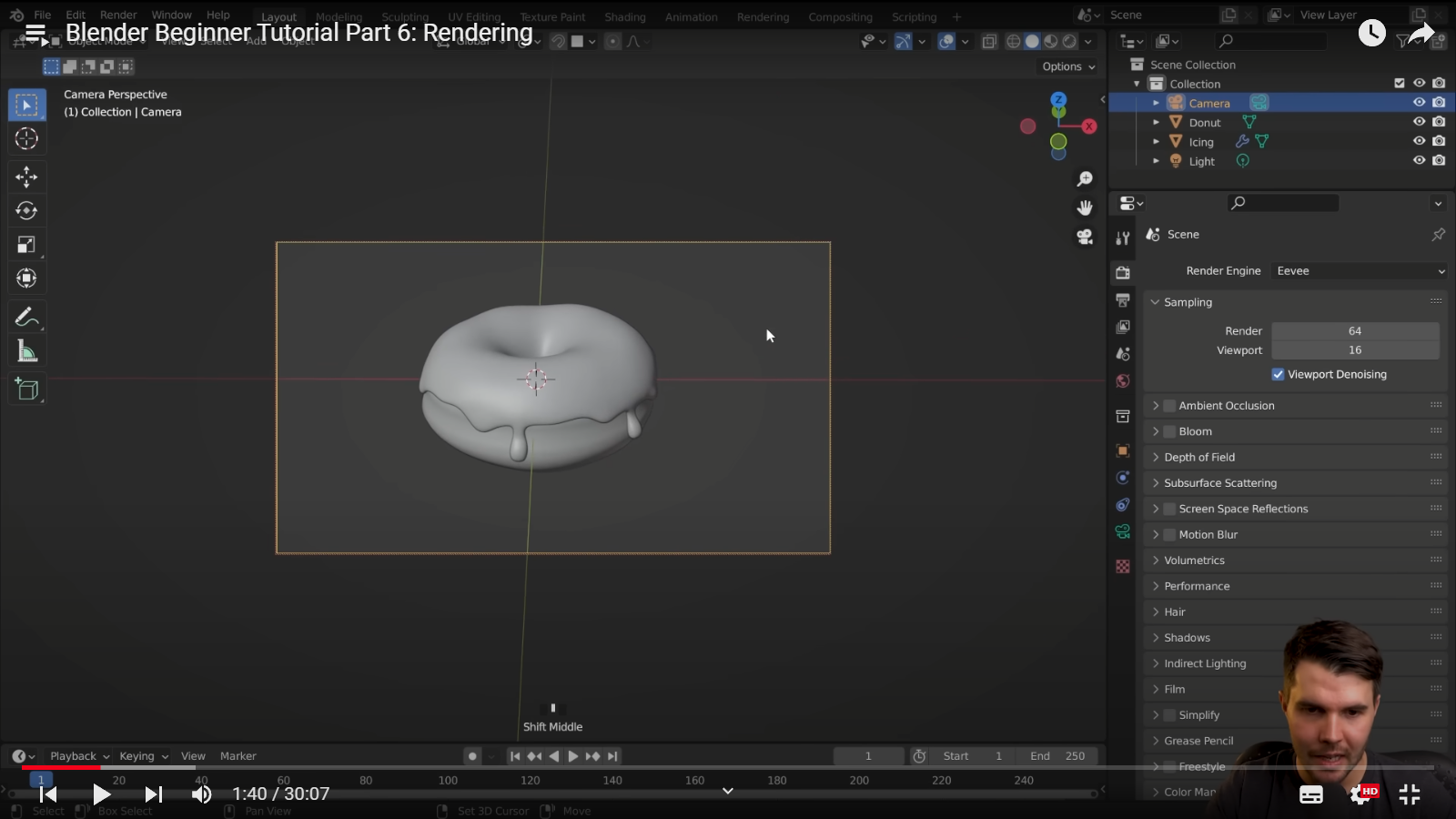Expand the Indirect Lighting panel
This screenshot has height=819, width=1456.
(1294, 663)
